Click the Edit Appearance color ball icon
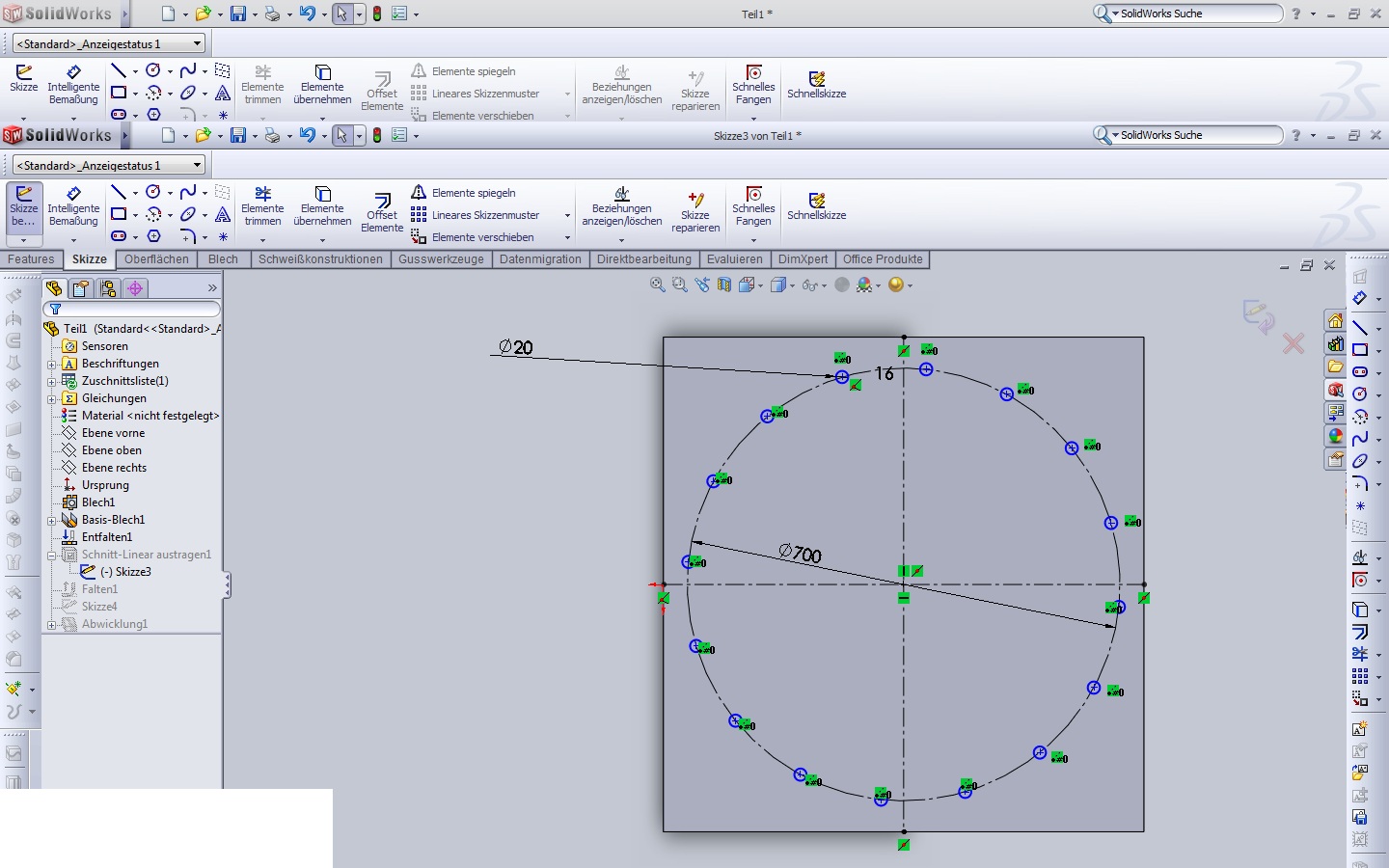This screenshot has width=1389, height=868. 864,285
